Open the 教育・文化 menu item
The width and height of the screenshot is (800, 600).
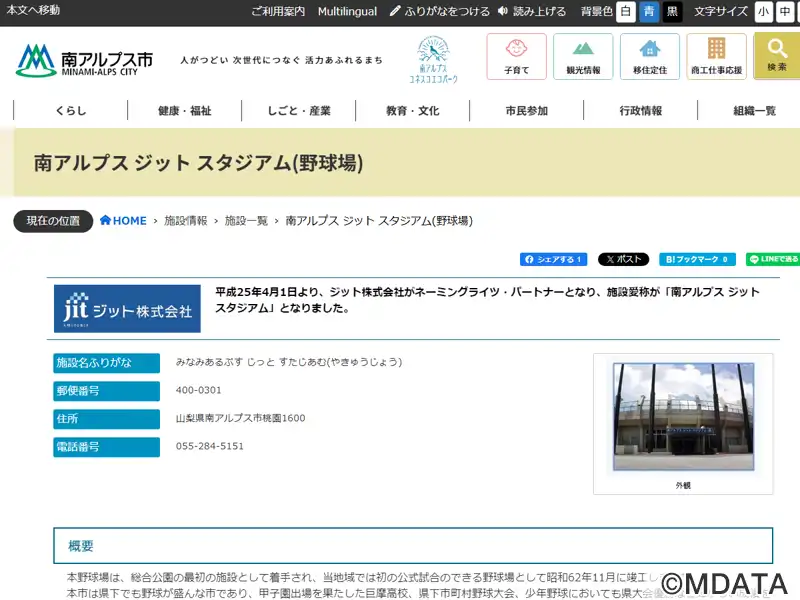[413, 111]
